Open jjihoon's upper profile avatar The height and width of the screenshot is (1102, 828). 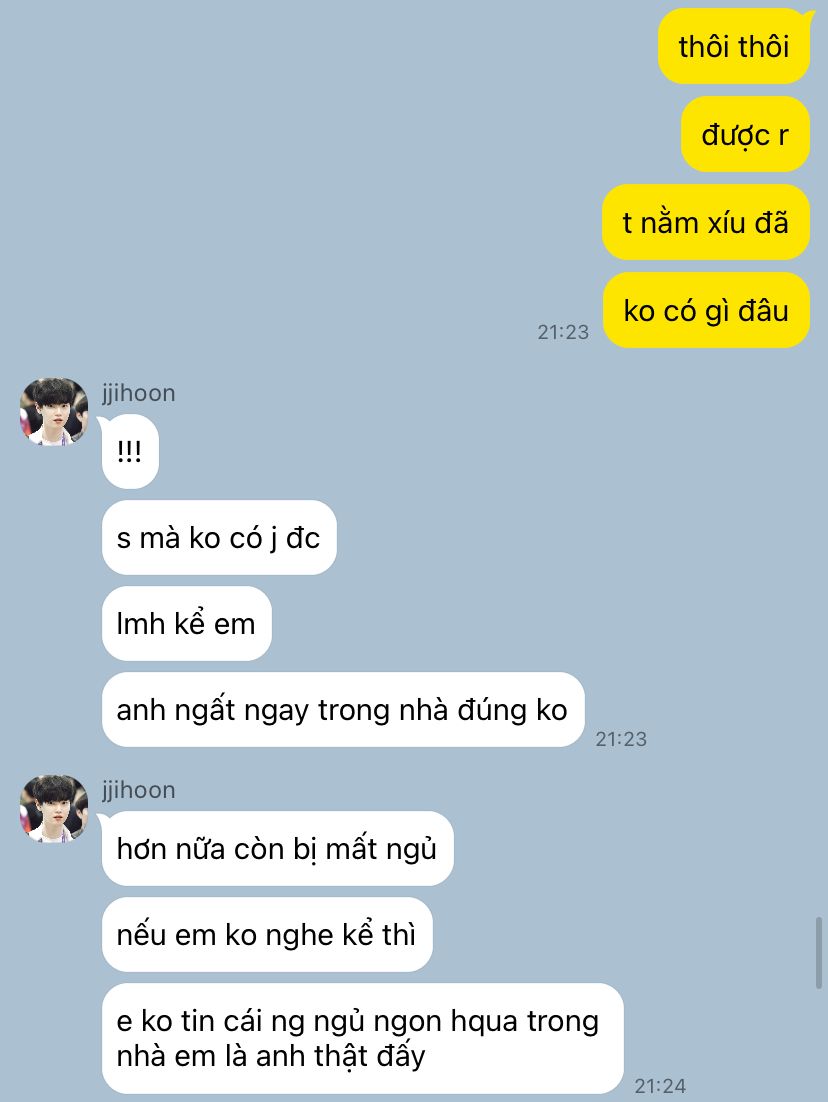point(53,412)
